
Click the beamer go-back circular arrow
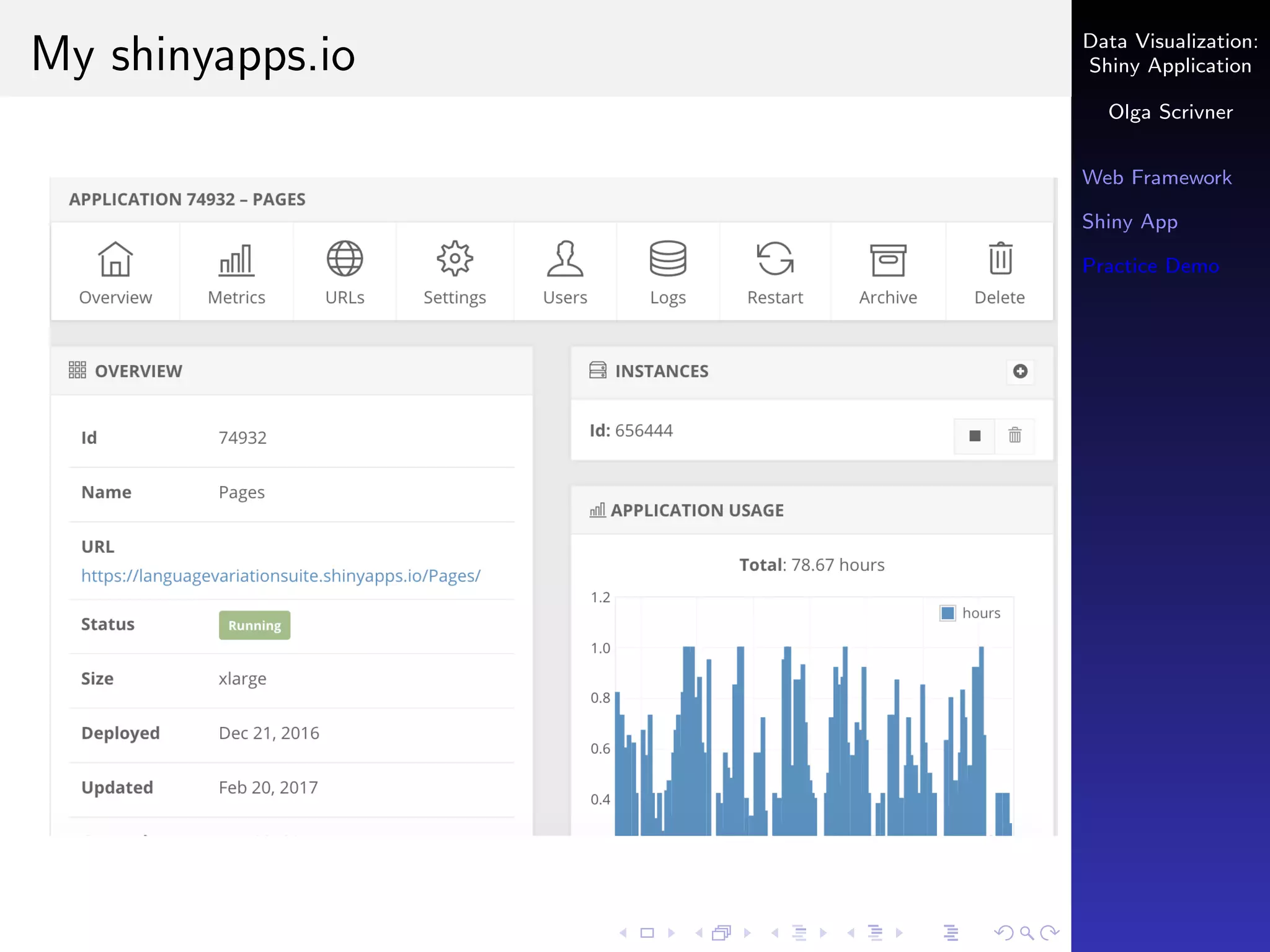point(1003,933)
